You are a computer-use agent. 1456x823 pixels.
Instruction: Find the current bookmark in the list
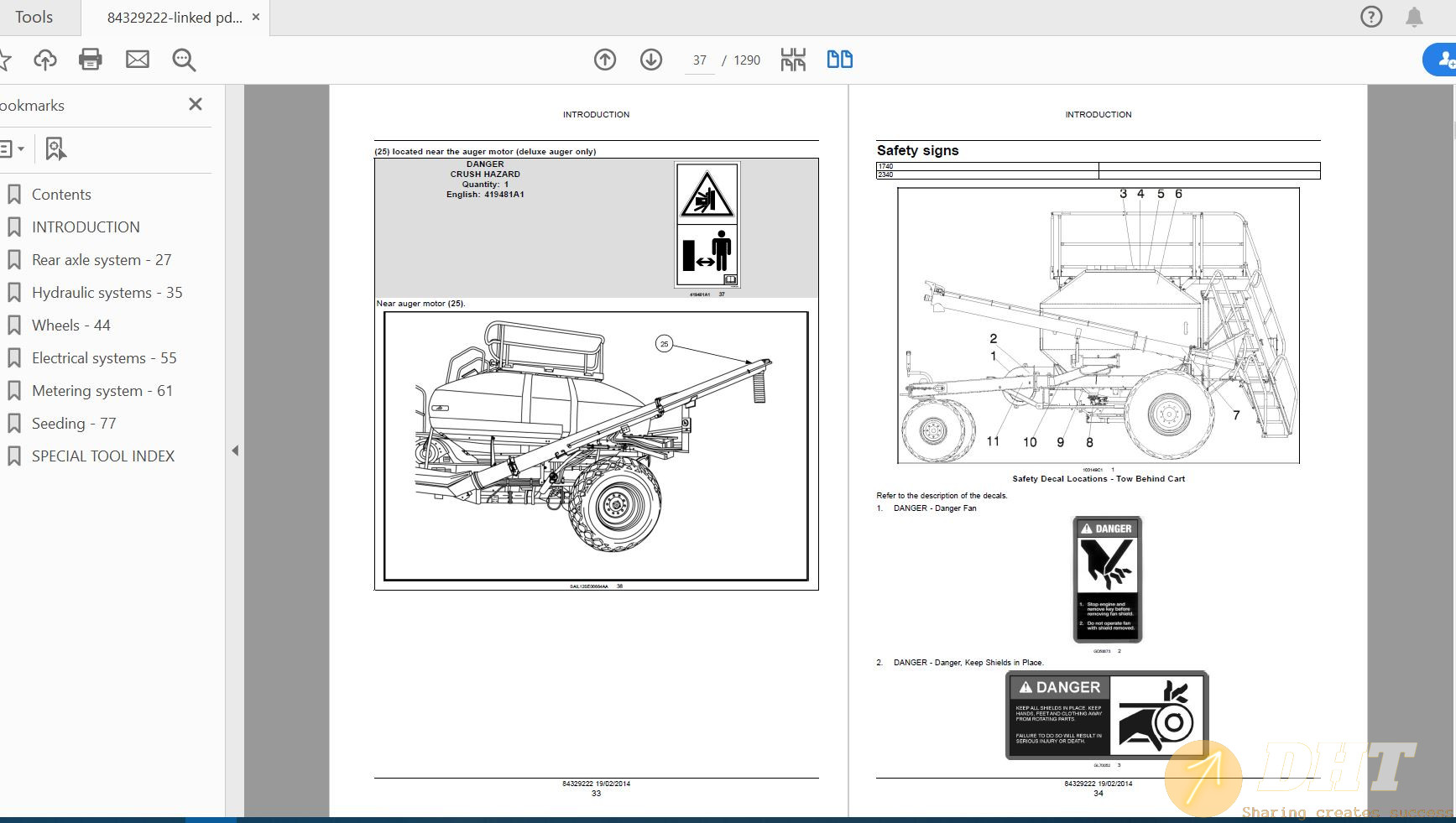coord(54,148)
